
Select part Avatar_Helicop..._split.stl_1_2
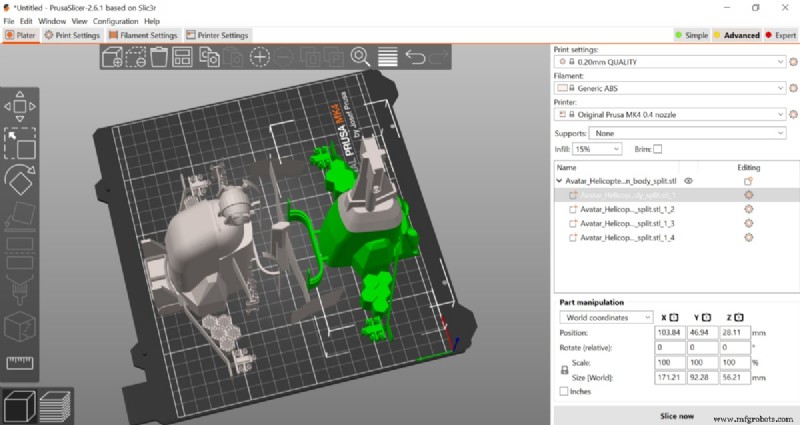[627, 209]
